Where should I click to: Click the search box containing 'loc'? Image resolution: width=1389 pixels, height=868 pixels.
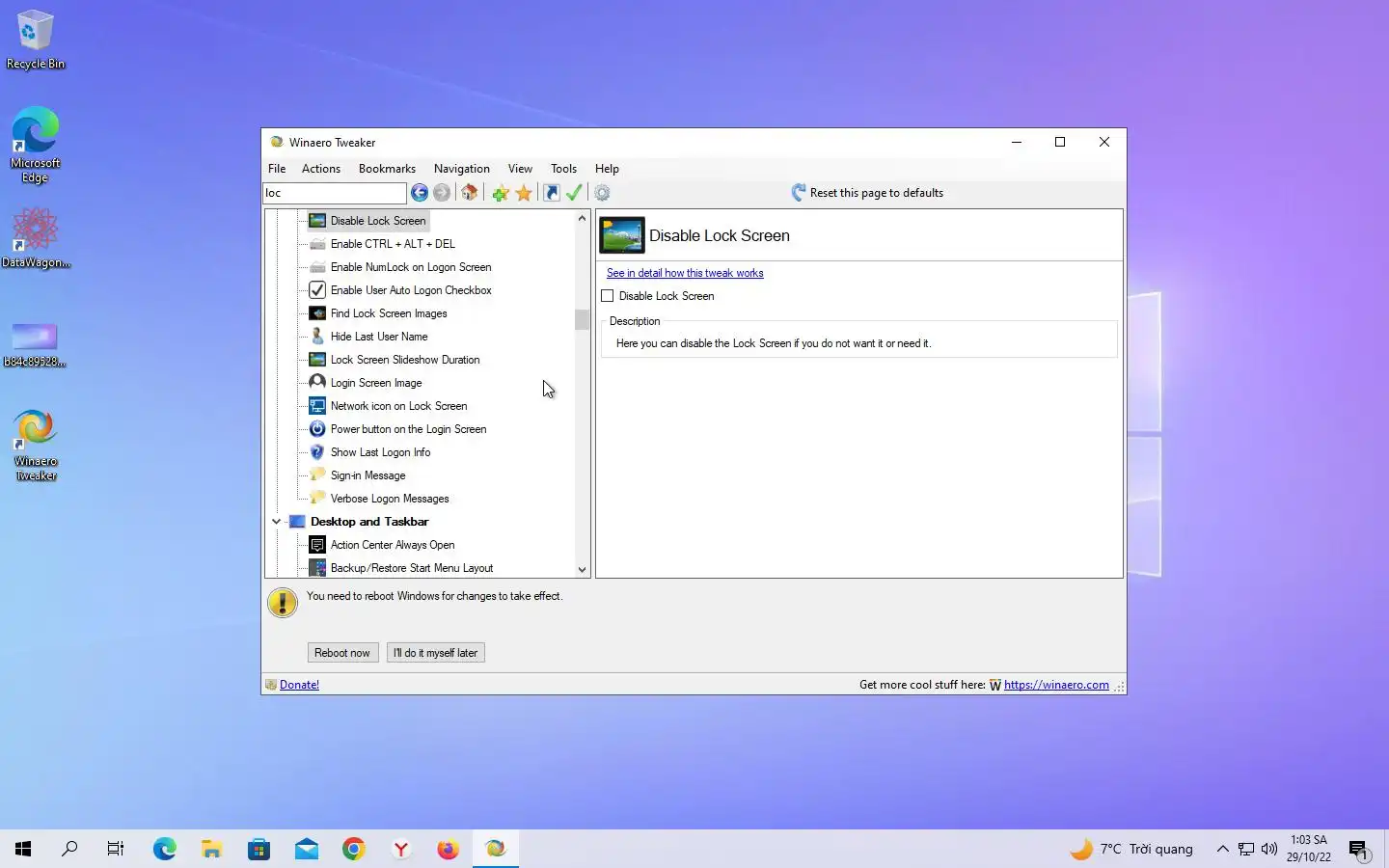click(335, 193)
